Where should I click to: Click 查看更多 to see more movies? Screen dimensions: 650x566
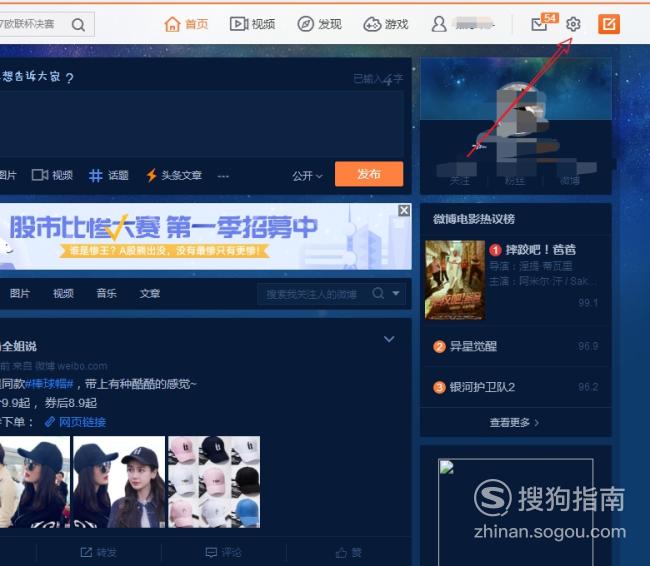point(514,423)
